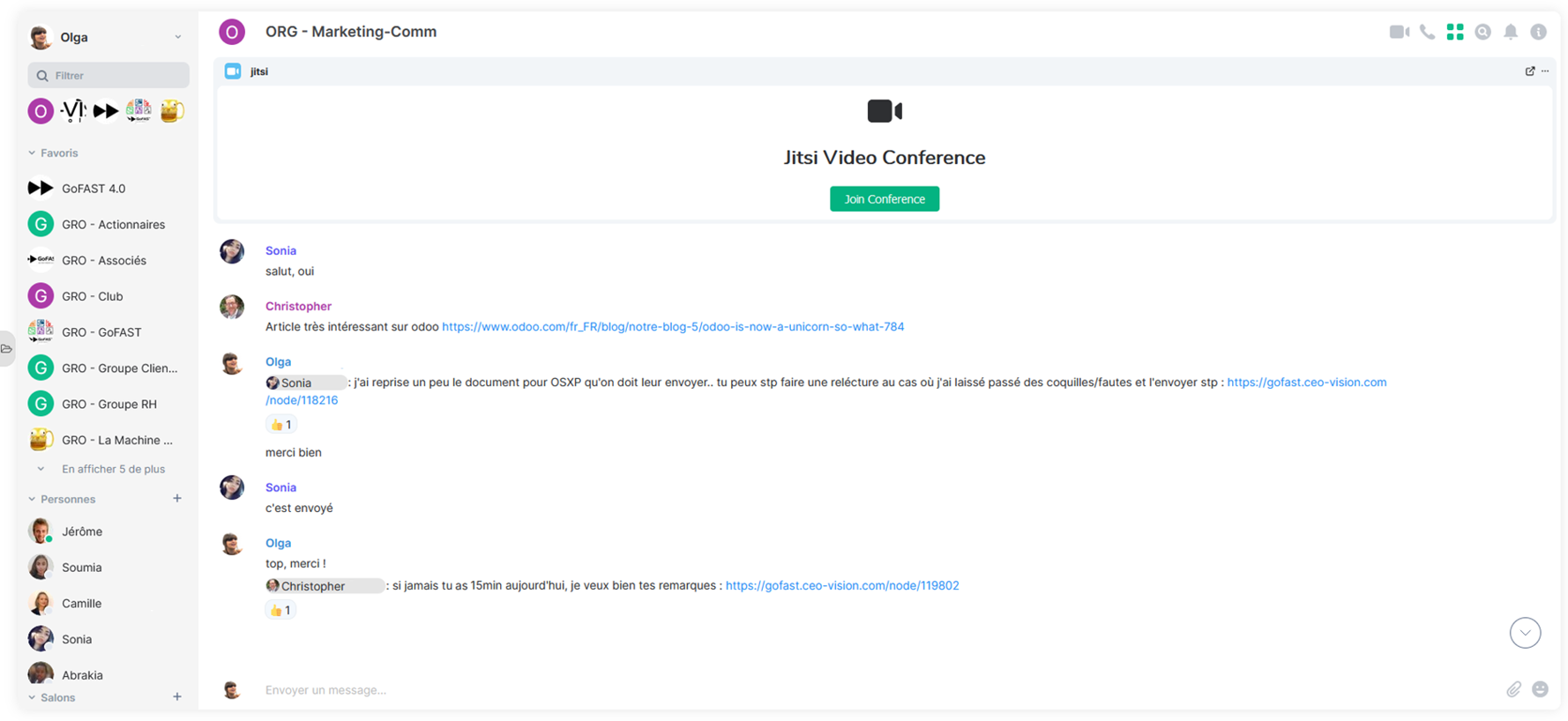Image resolution: width=1568 pixels, height=721 pixels.
Task: Open the GRO - Actionnaires room
Action: [113, 225]
